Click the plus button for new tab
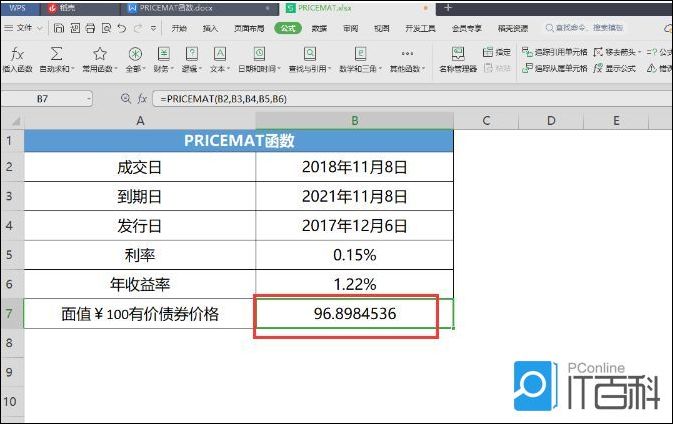Image resolution: width=673 pixels, height=424 pixels. tap(448, 8)
